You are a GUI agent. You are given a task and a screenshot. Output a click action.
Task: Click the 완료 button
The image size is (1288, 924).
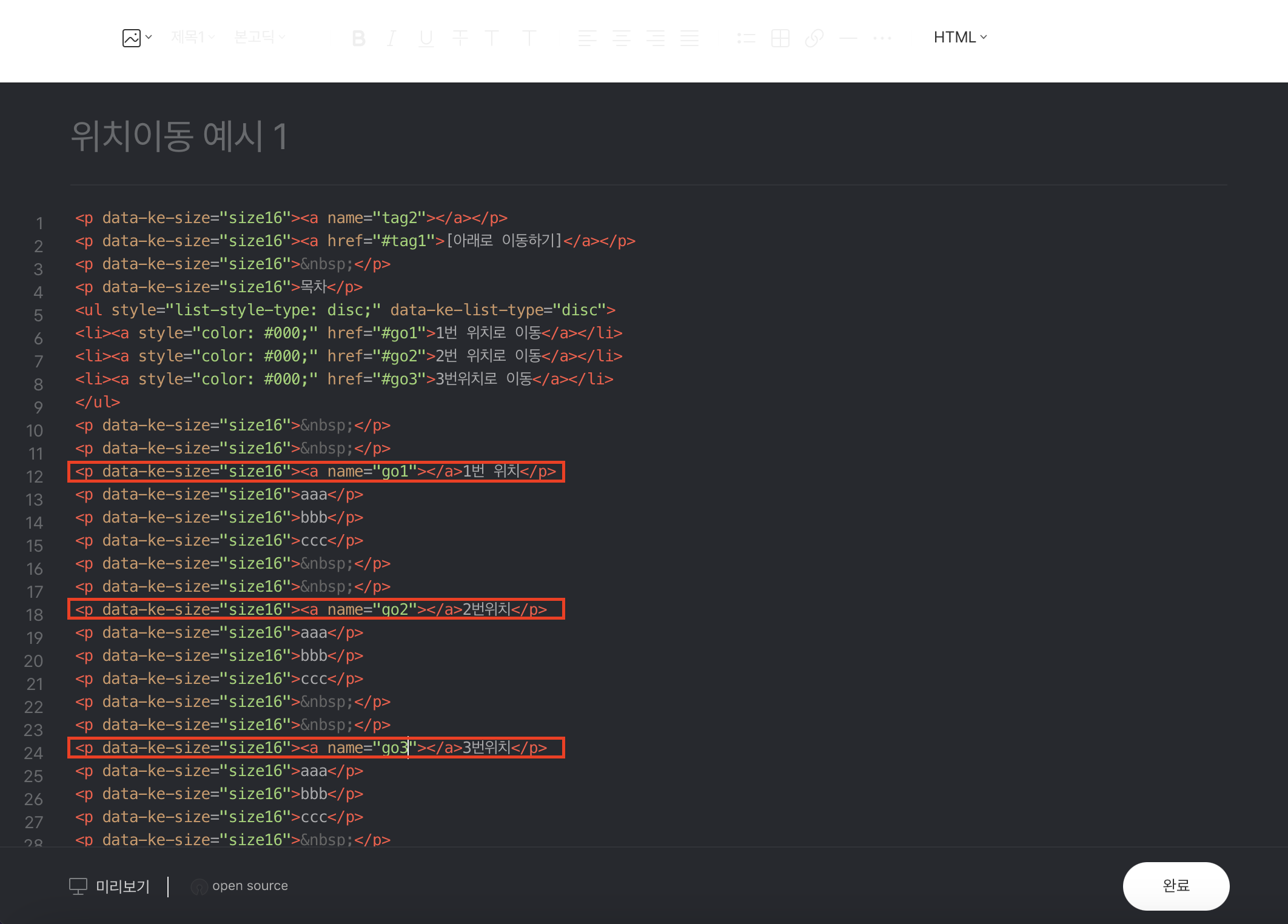pyautogui.click(x=1175, y=886)
